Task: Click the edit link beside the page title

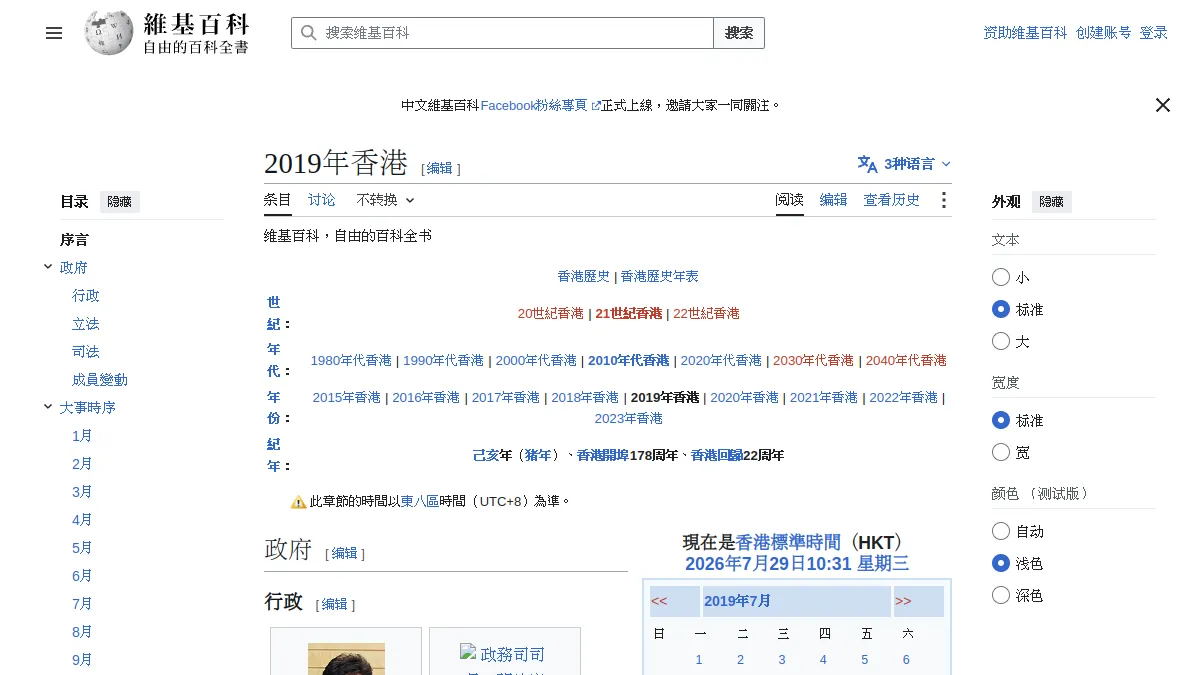Action: point(440,169)
